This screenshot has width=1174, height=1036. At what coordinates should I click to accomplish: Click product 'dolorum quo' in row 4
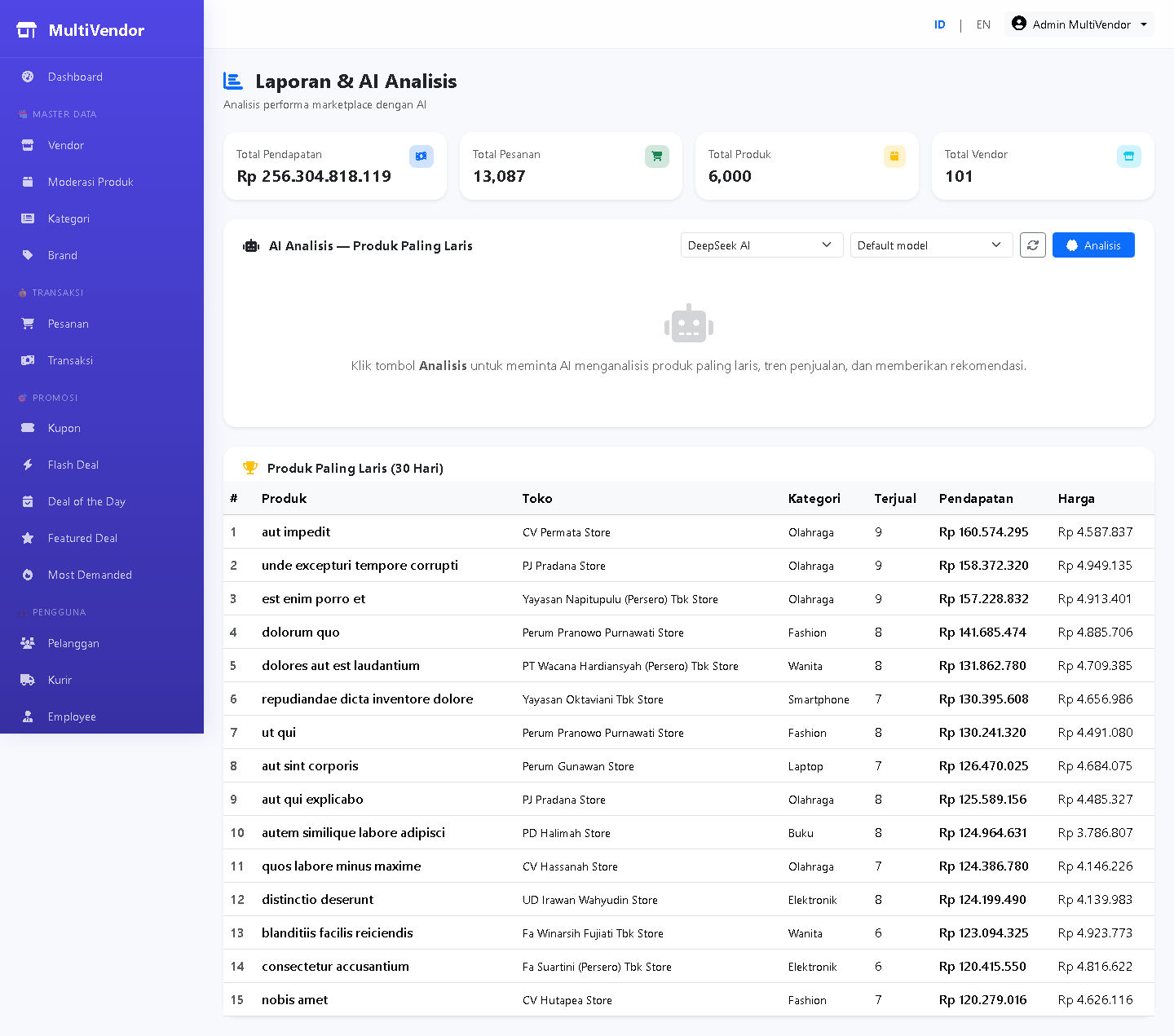[301, 632]
